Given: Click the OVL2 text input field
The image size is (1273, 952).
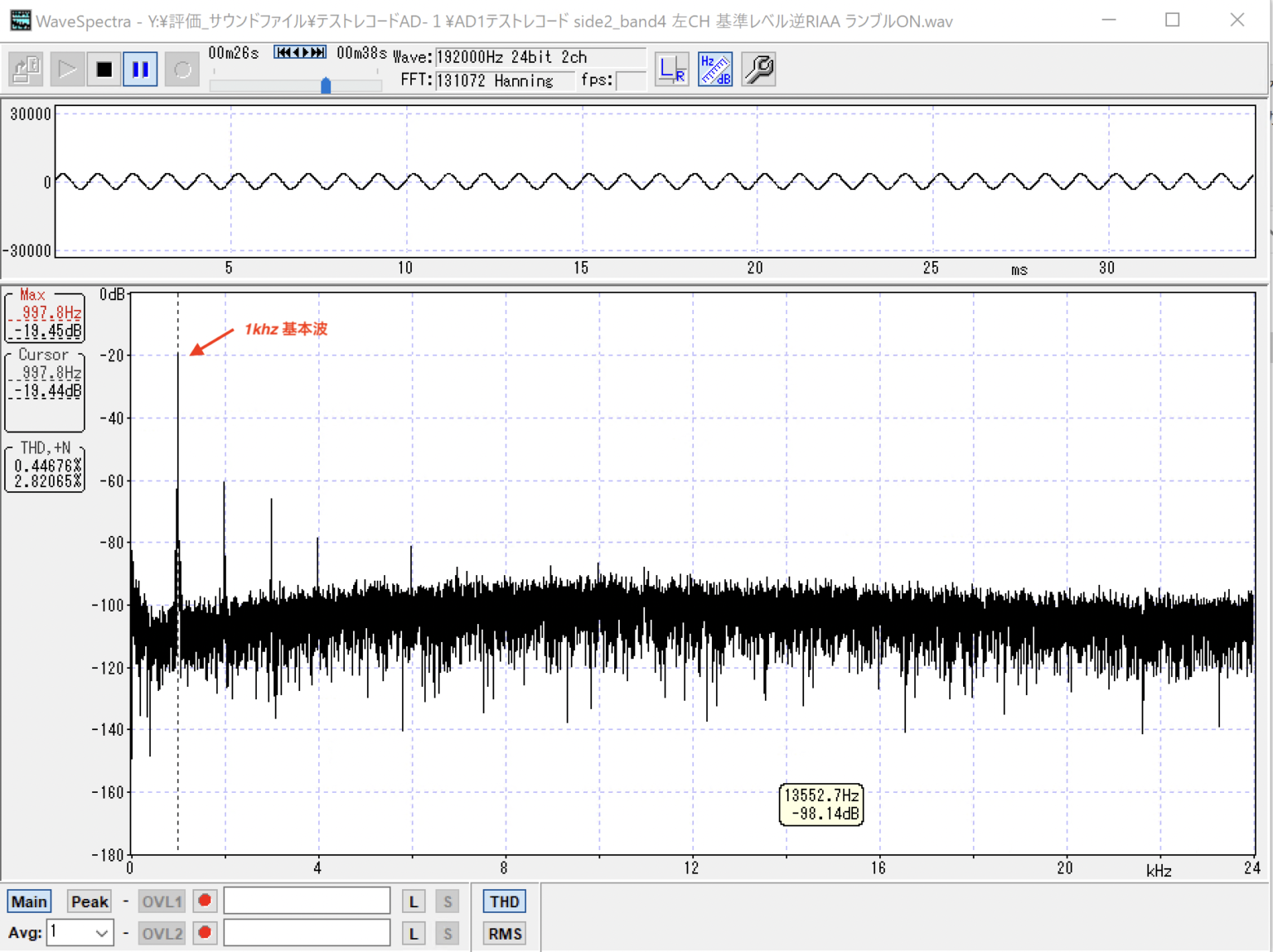Looking at the screenshot, I should (x=307, y=933).
